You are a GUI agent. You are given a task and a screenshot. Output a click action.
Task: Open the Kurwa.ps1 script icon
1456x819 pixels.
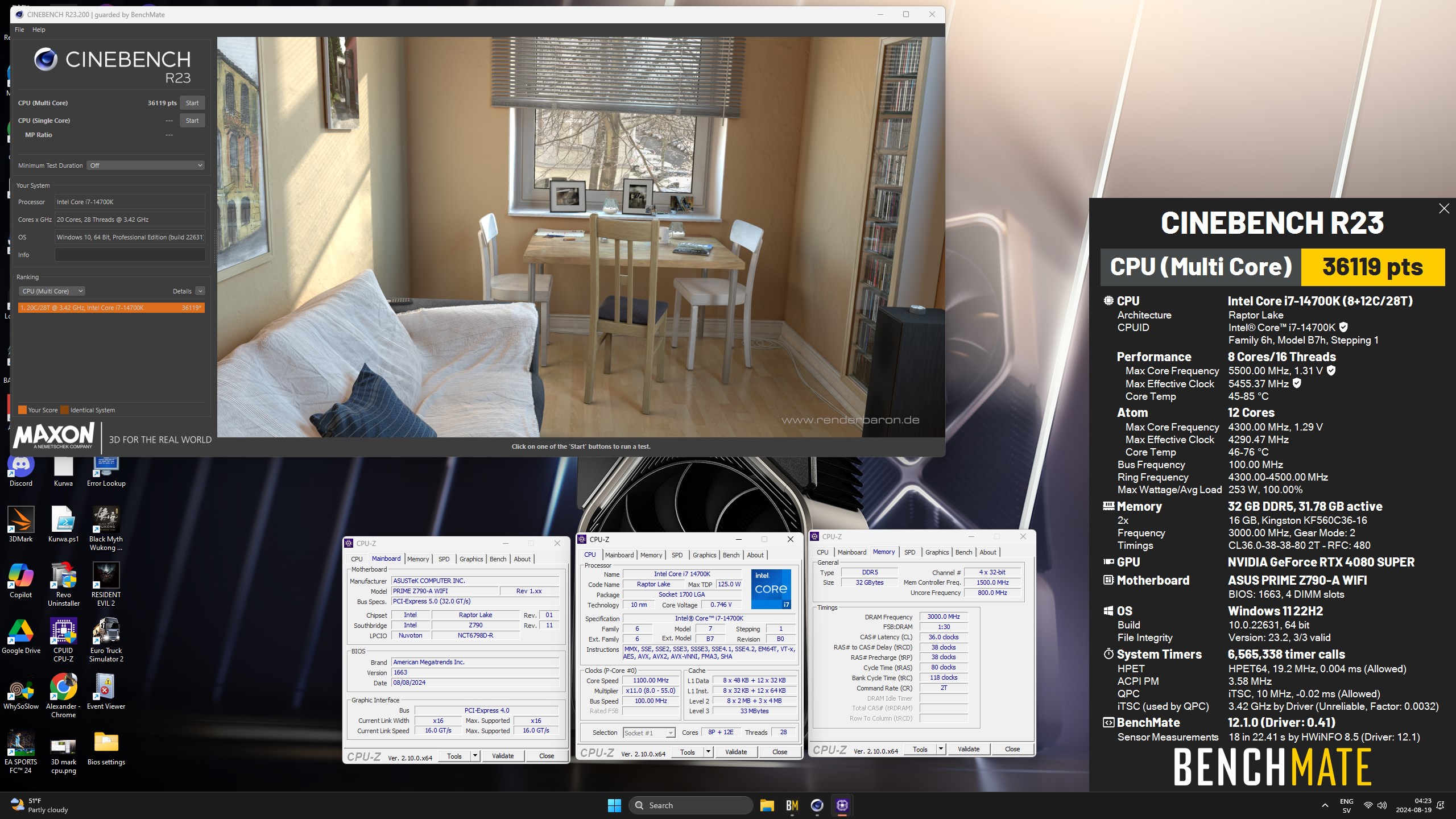[x=63, y=524]
